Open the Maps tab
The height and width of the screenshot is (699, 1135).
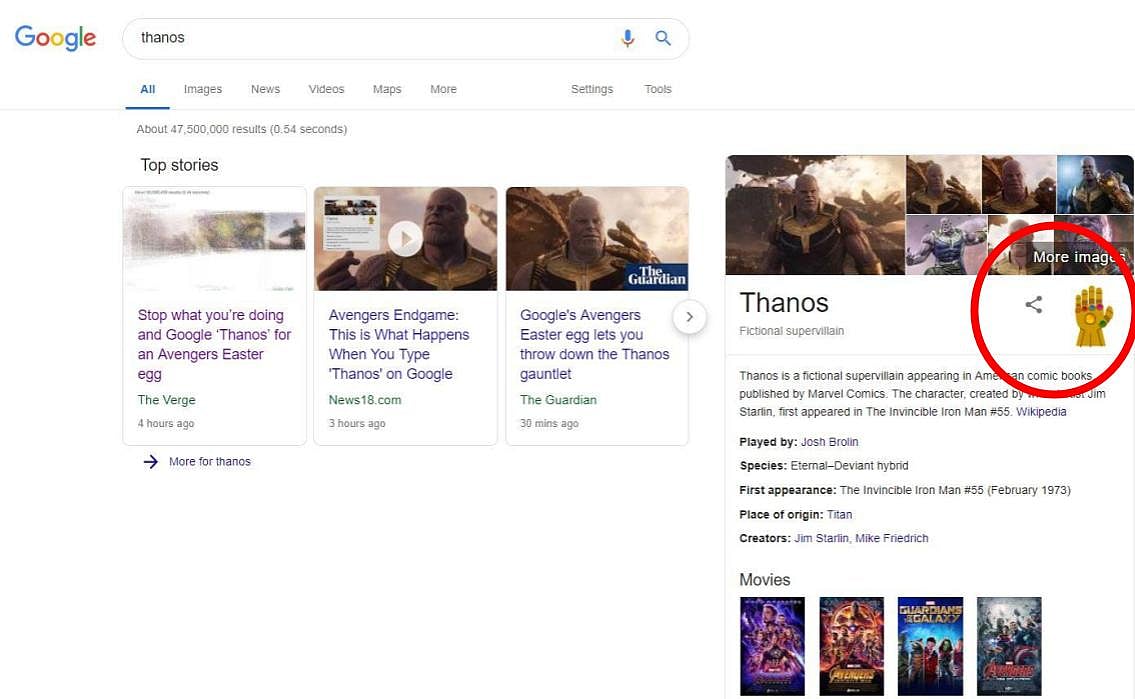click(x=387, y=89)
